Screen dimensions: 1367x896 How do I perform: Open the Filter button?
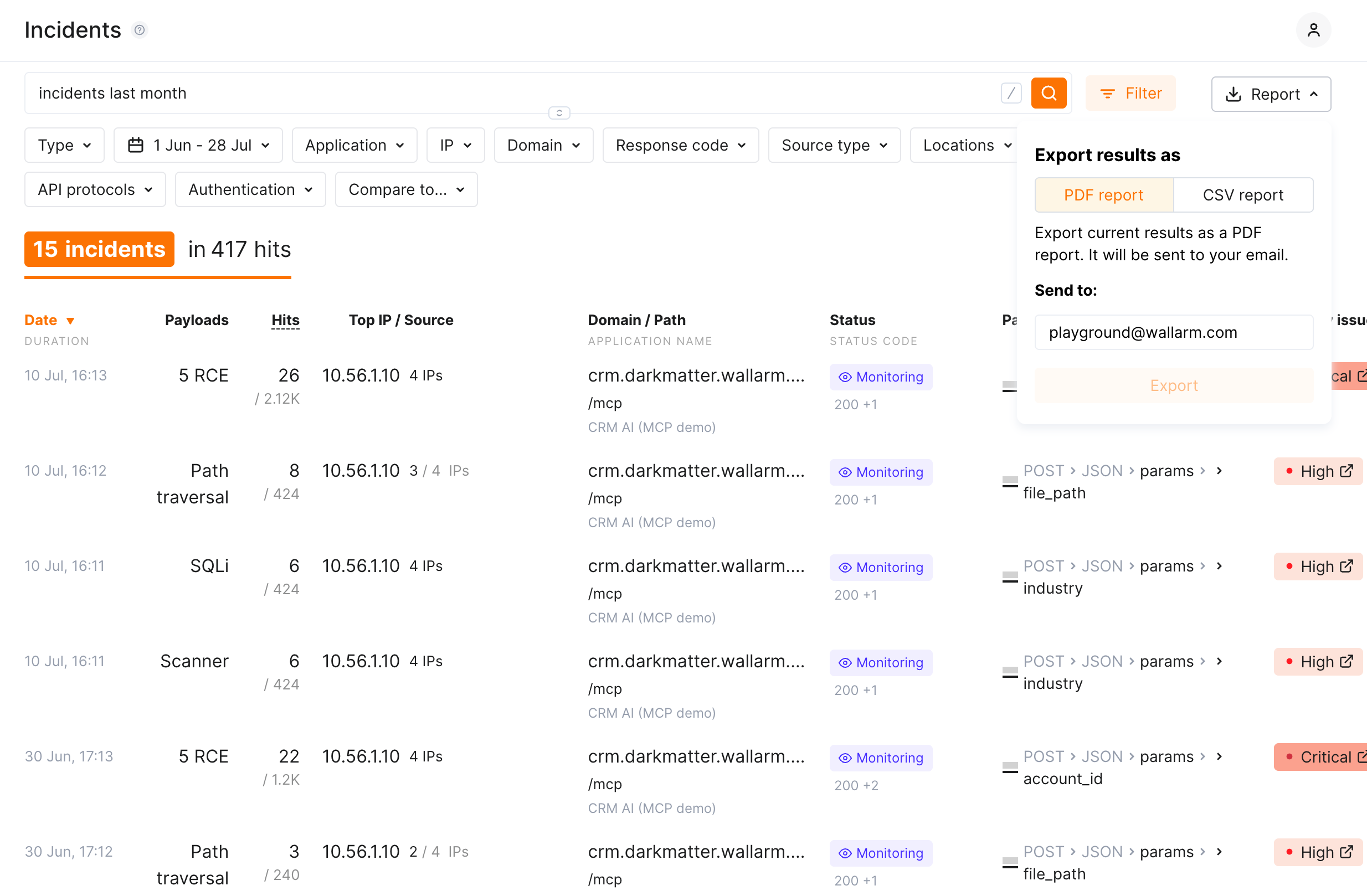click(x=1130, y=93)
